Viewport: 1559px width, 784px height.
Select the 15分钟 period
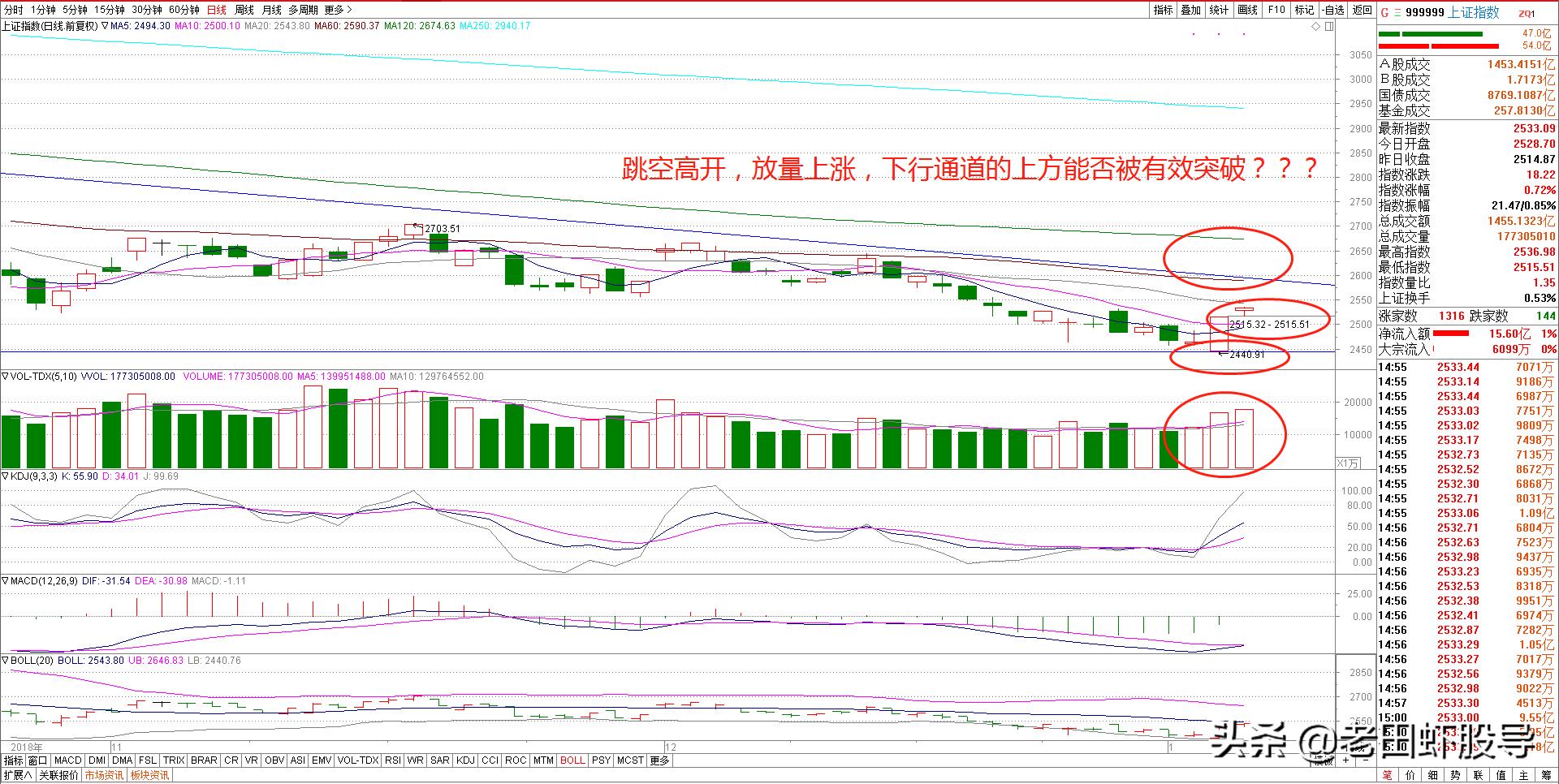point(109,10)
